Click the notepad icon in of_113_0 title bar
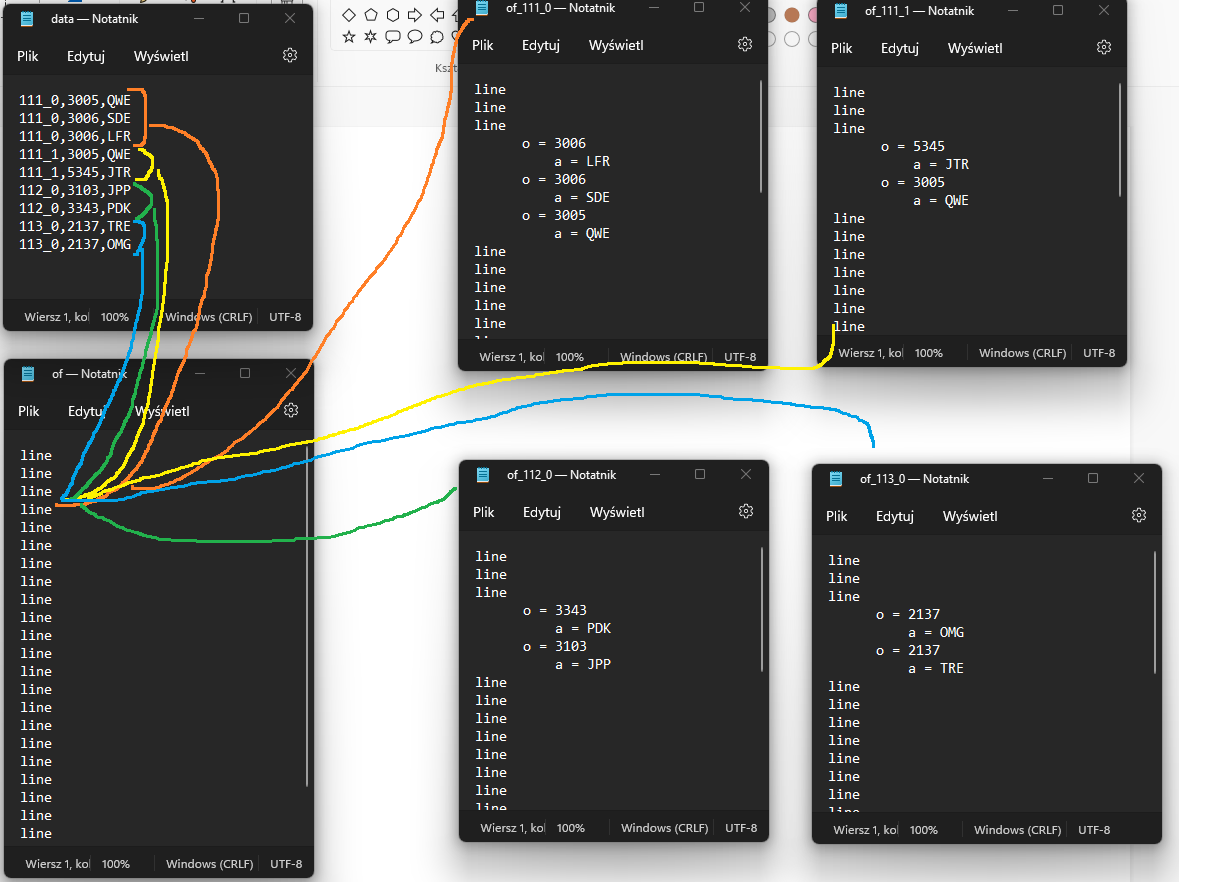The width and height of the screenshot is (1228, 882). click(837, 478)
